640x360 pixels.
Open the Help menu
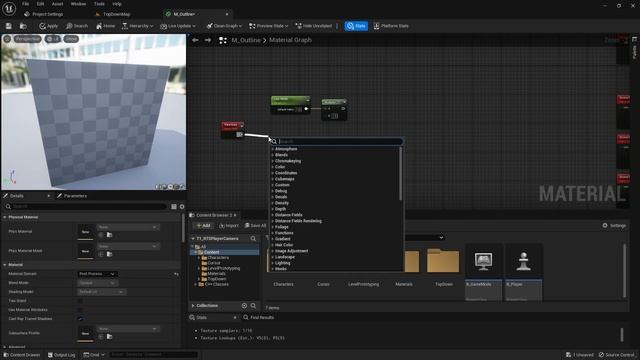117,4
